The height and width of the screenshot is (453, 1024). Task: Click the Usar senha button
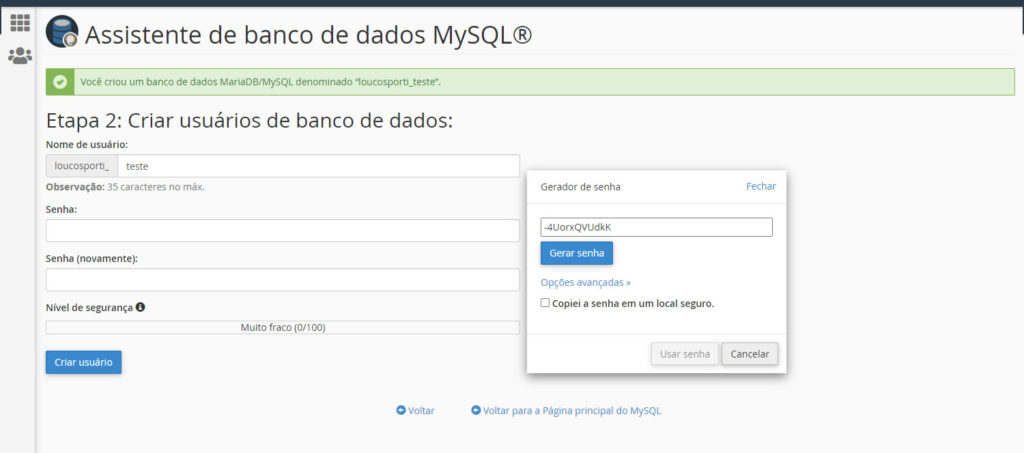684,354
